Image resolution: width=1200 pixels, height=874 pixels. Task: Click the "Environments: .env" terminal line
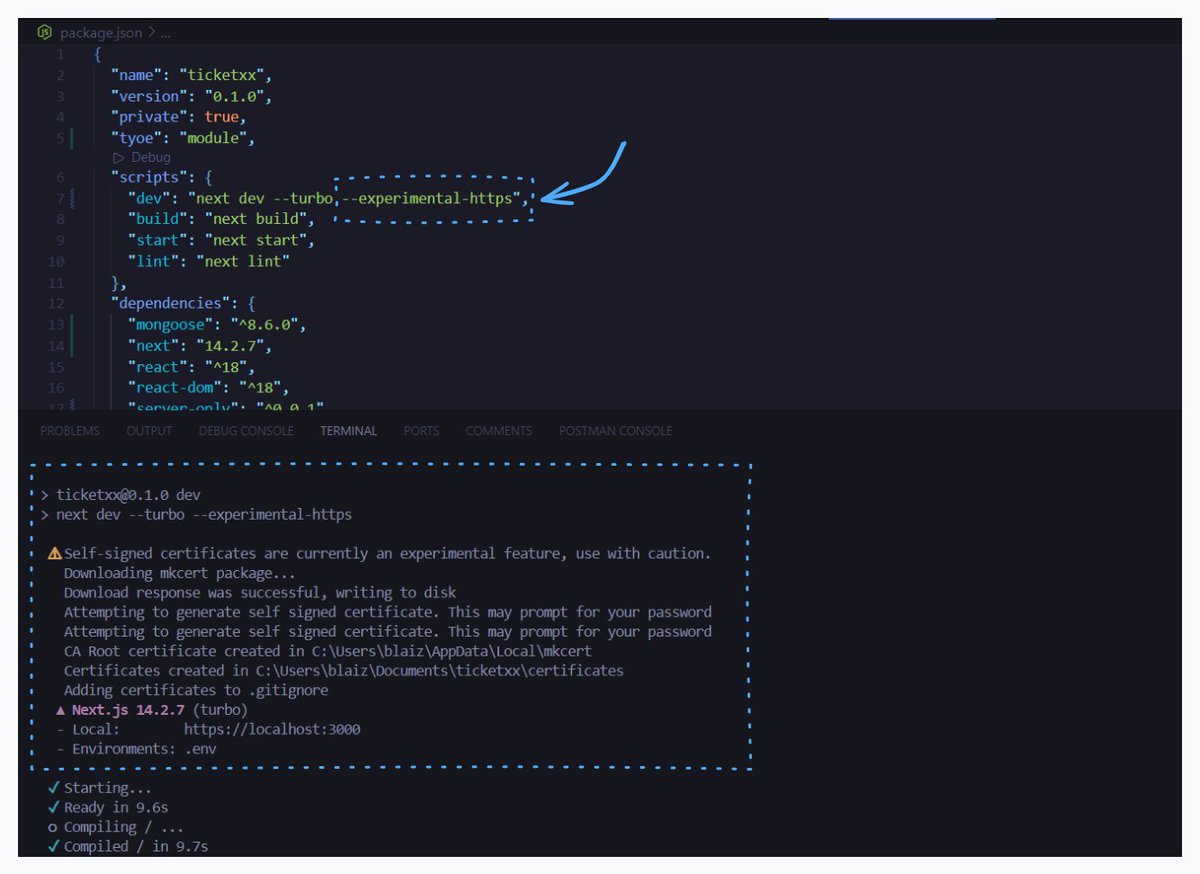pyautogui.click(x=137, y=749)
